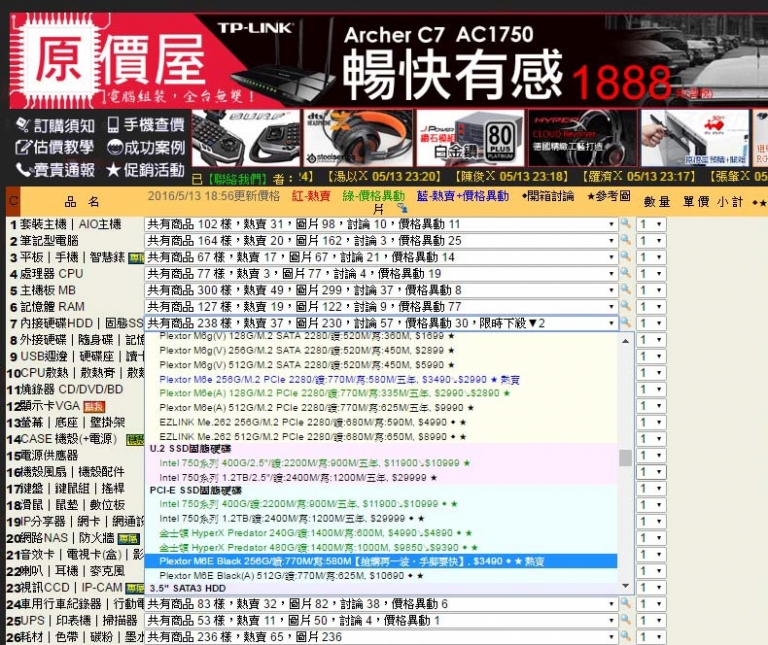Click search icon for UPS 印表機 row

[x=625, y=620]
